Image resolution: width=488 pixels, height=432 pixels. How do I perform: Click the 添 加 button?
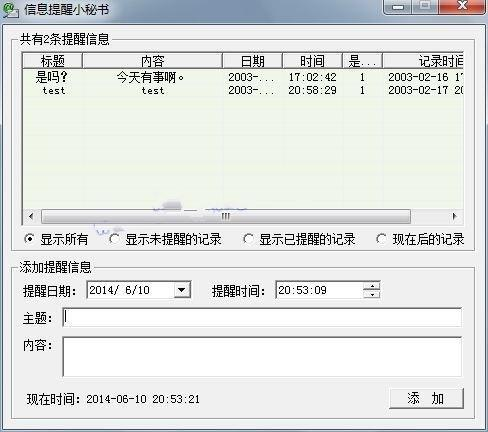click(426, 398)
